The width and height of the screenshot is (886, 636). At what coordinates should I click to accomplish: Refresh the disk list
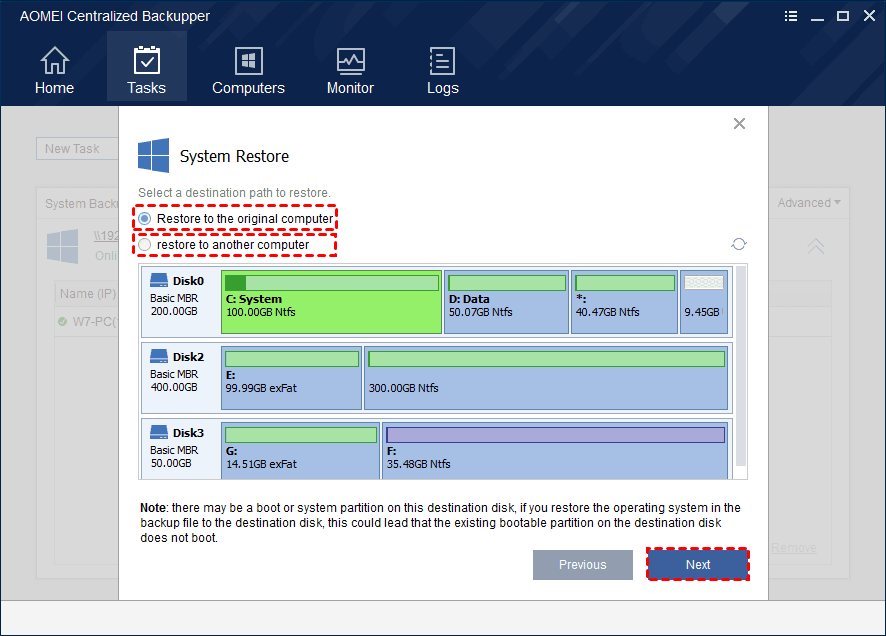pyautogui.click(x=739, y=244)
